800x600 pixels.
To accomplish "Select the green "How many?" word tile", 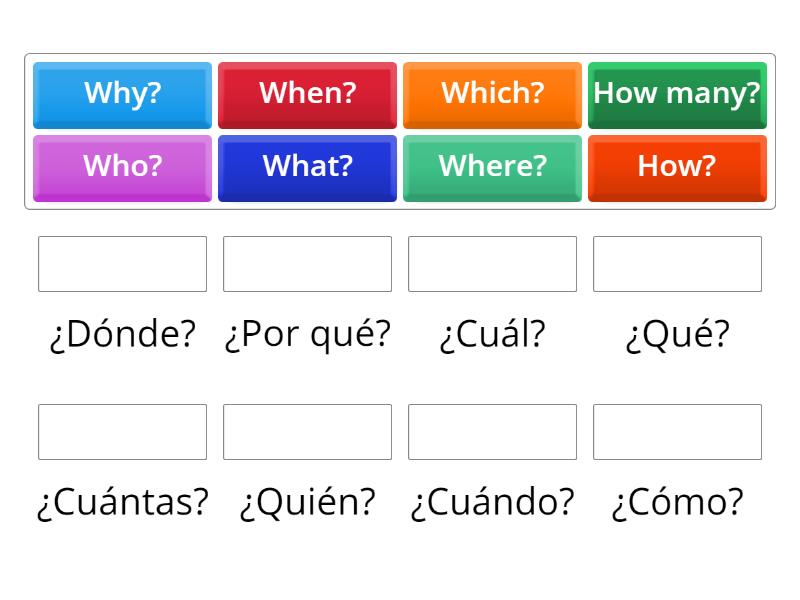I will pyautogui.click(x=677, y=93).
